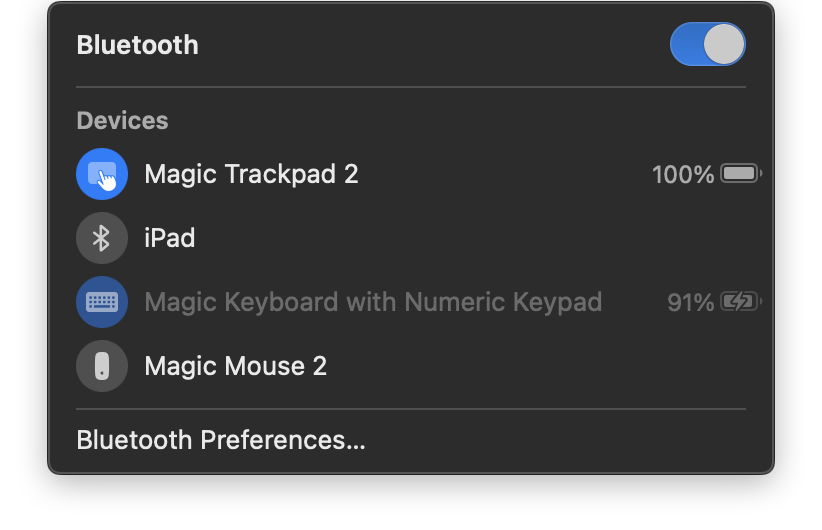Click the Magic Mouse 2 device icon
822x530 pixels.
[x=102, y=366]
